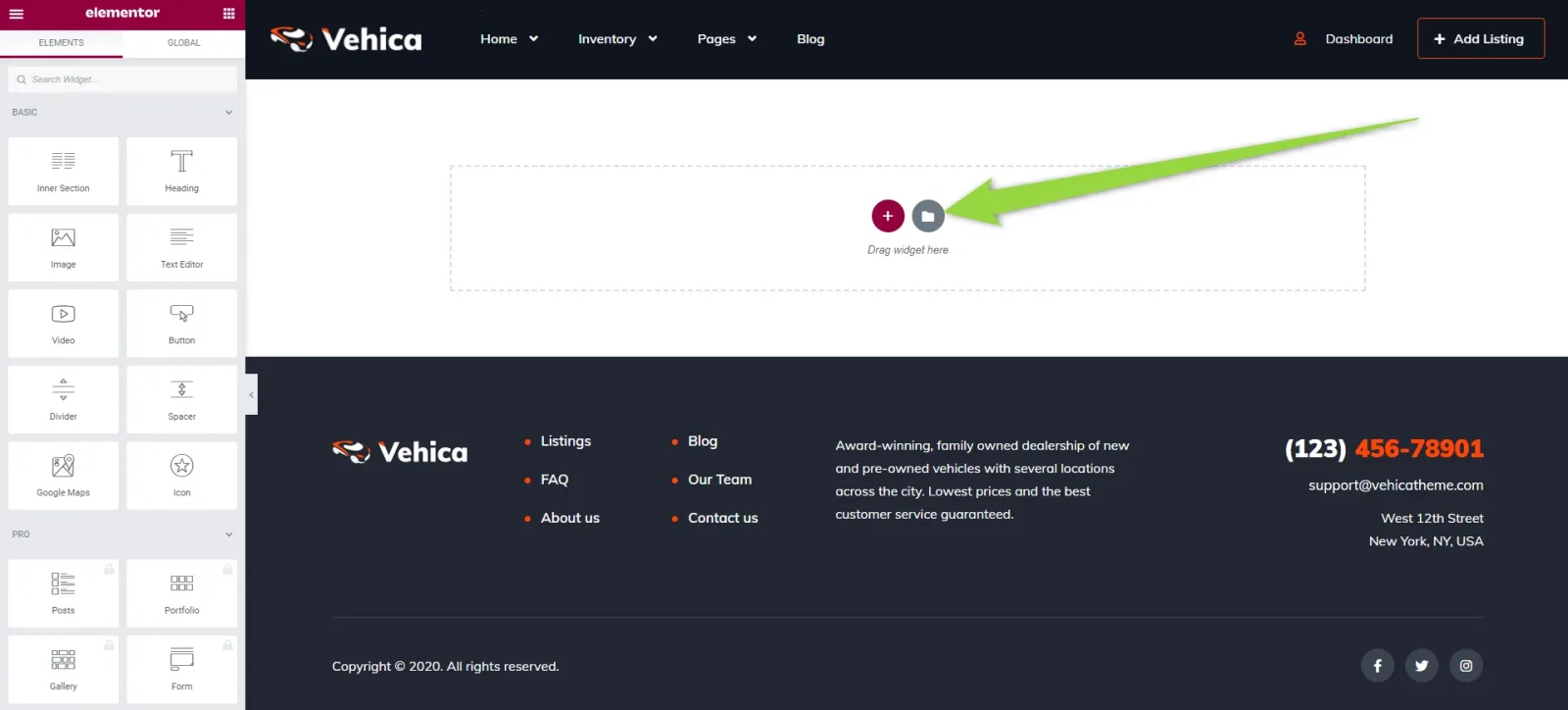
Task: Click the Search Widget field
Action: pyautogui.click(x=122, y=79)
